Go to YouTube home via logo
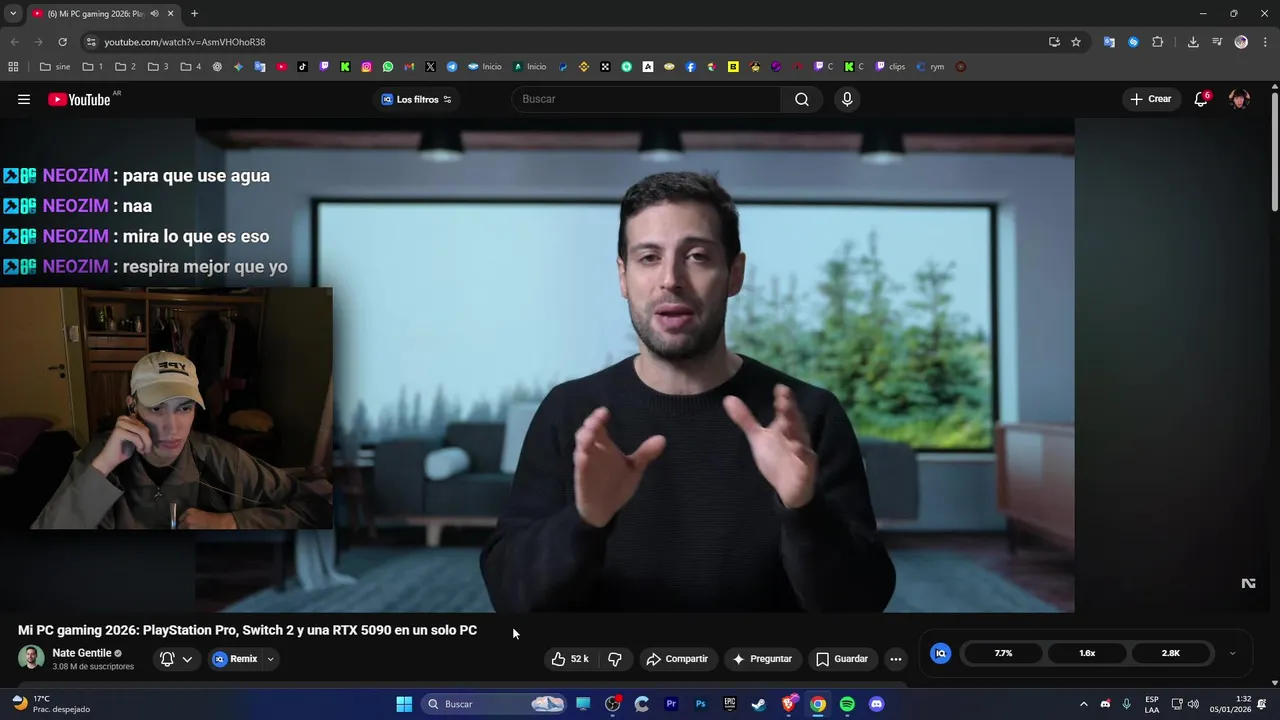 point(79,99)
